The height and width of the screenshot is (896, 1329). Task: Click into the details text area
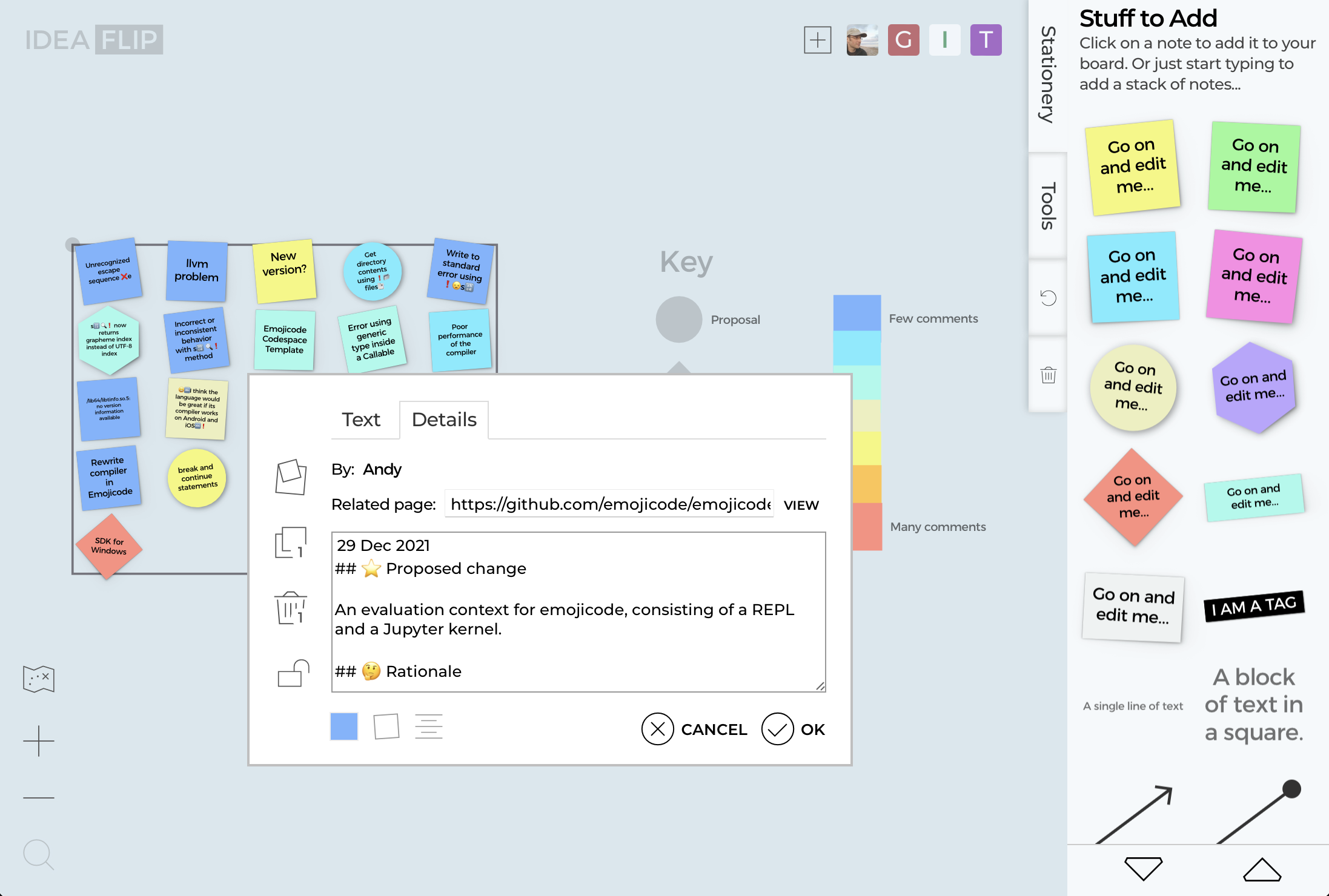coord(578,611)
